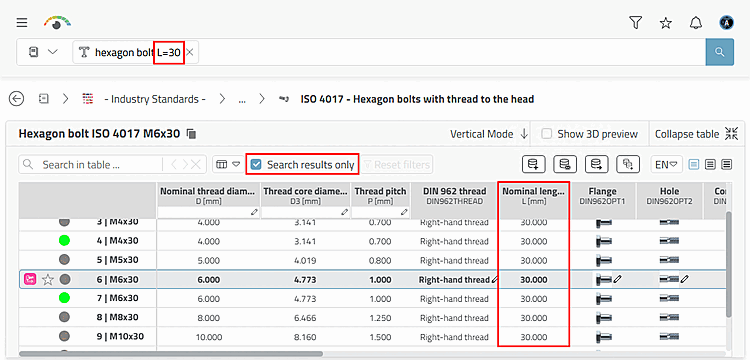The height and width of the screenshot is (360, 750).
Task: Click Reset filters
Action: click(x=397, y=165)
